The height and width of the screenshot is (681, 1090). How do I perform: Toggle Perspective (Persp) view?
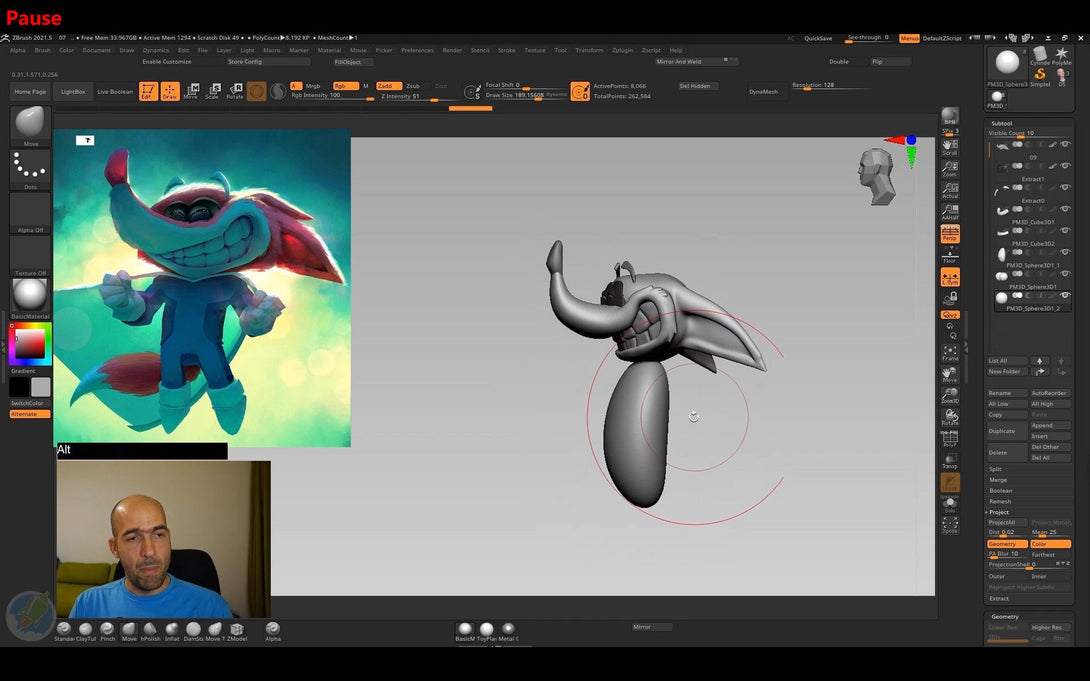[950, 233]
